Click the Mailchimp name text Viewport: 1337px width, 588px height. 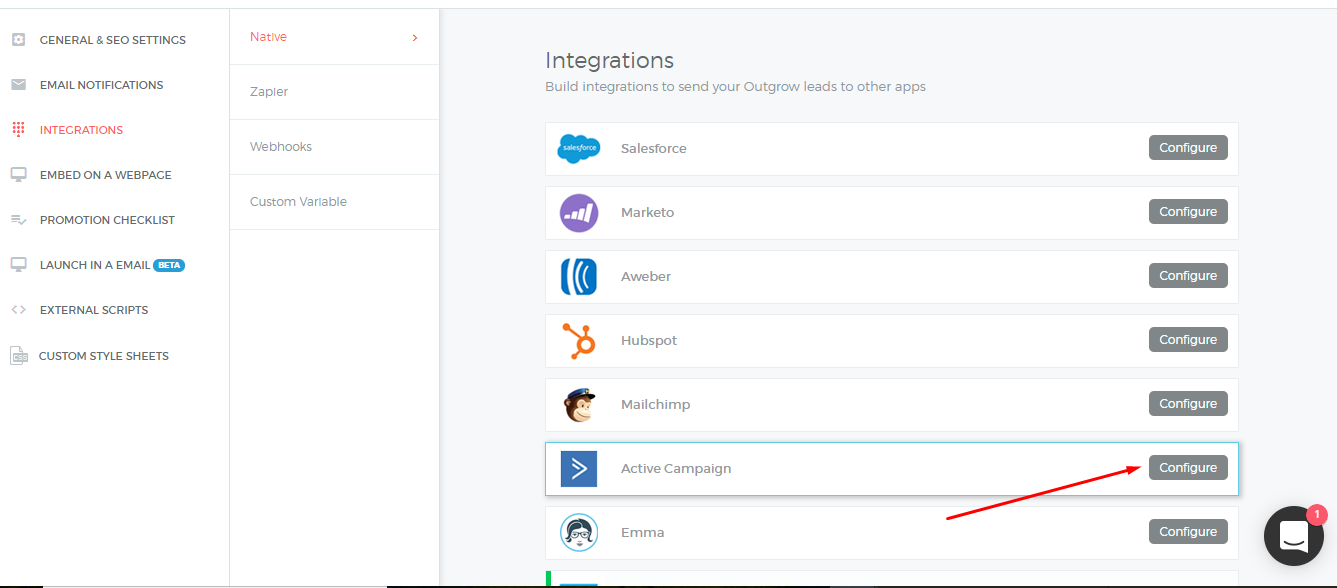(655, 405)
